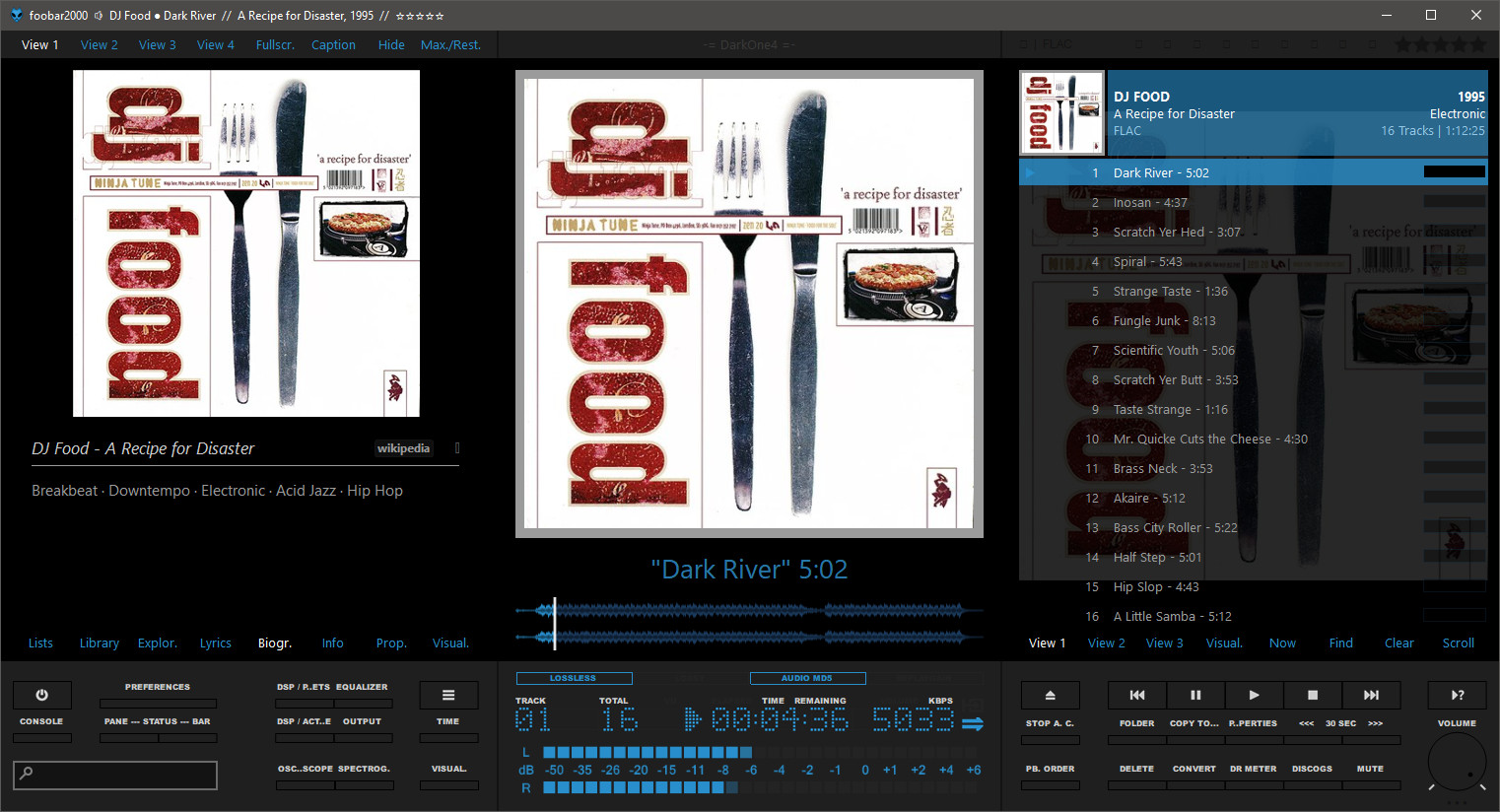Click Clear in the playlist panel bar
The height and width of the screenshot is (812, 1500).
point(1399,643)
